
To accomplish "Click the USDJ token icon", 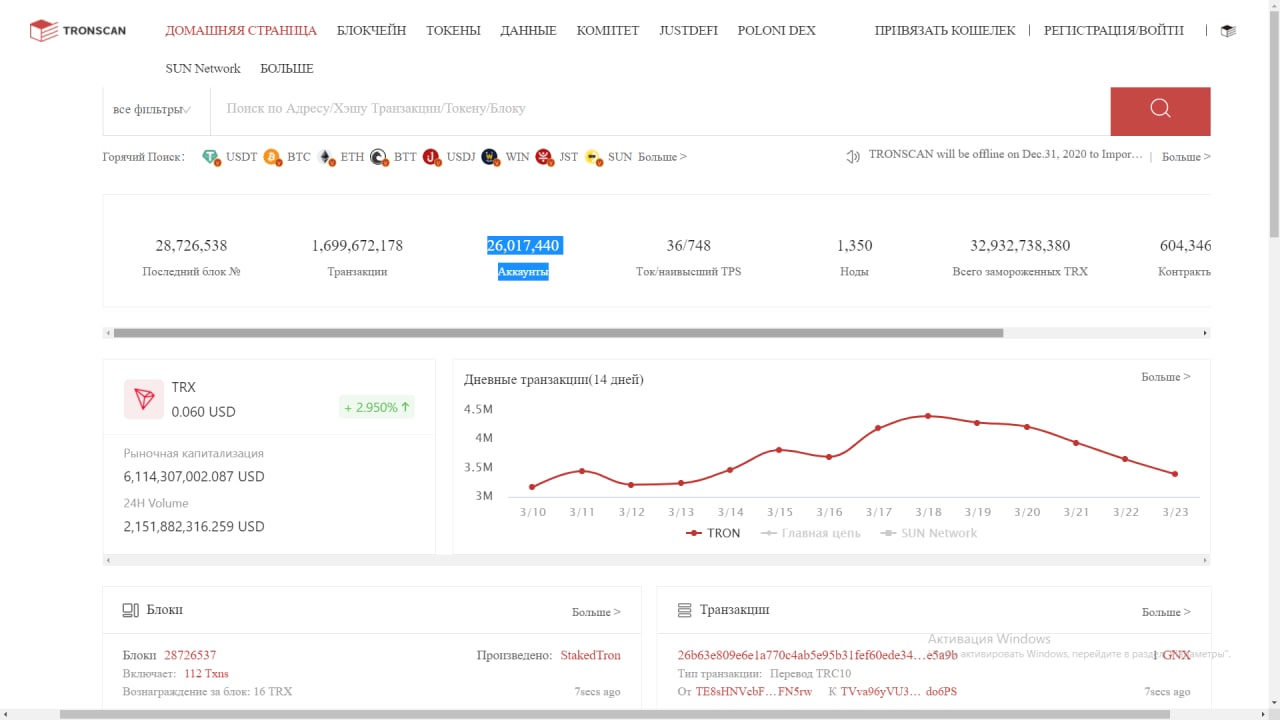I will [x=432, y=157].
